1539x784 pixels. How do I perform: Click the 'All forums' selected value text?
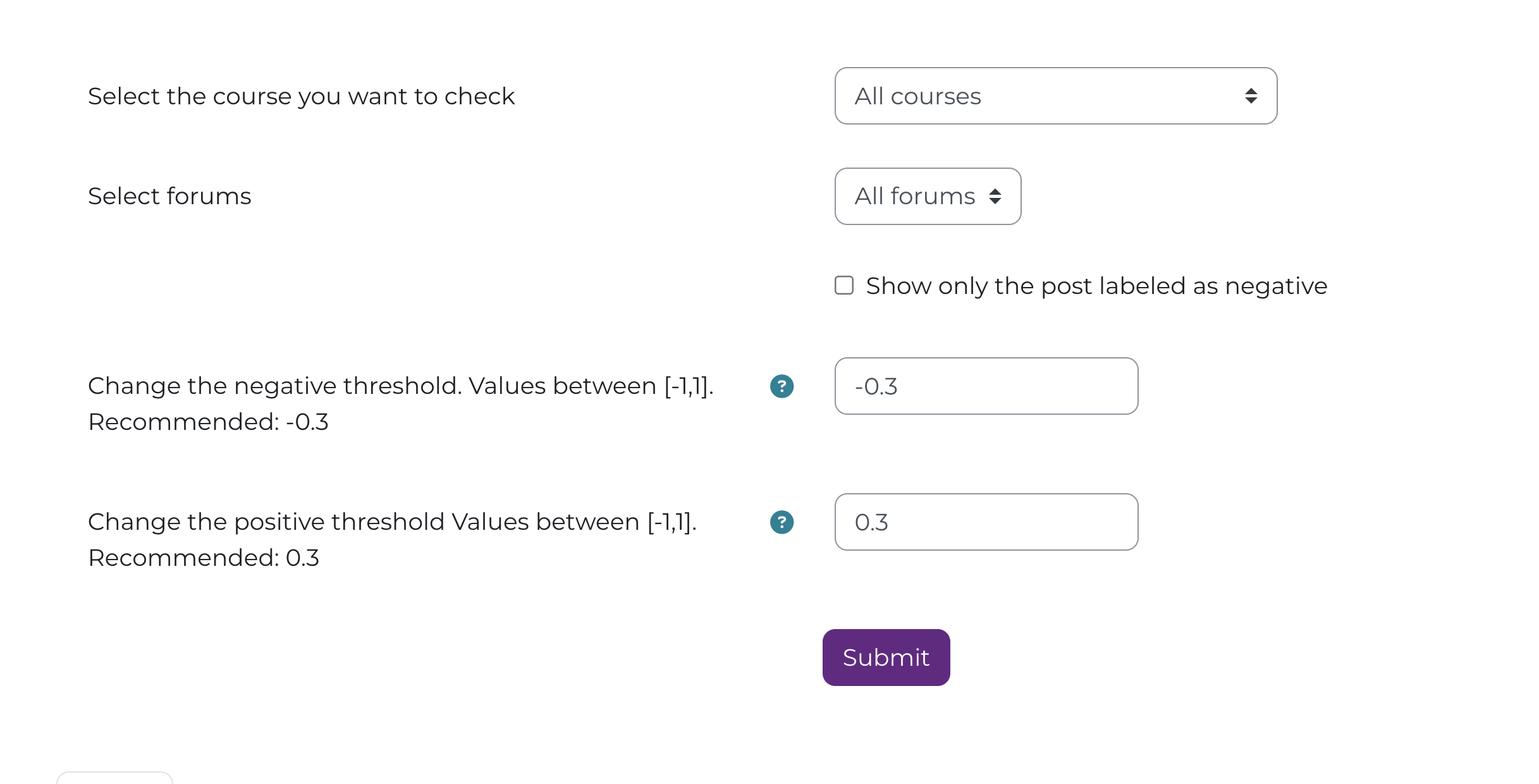coord(914,197)
